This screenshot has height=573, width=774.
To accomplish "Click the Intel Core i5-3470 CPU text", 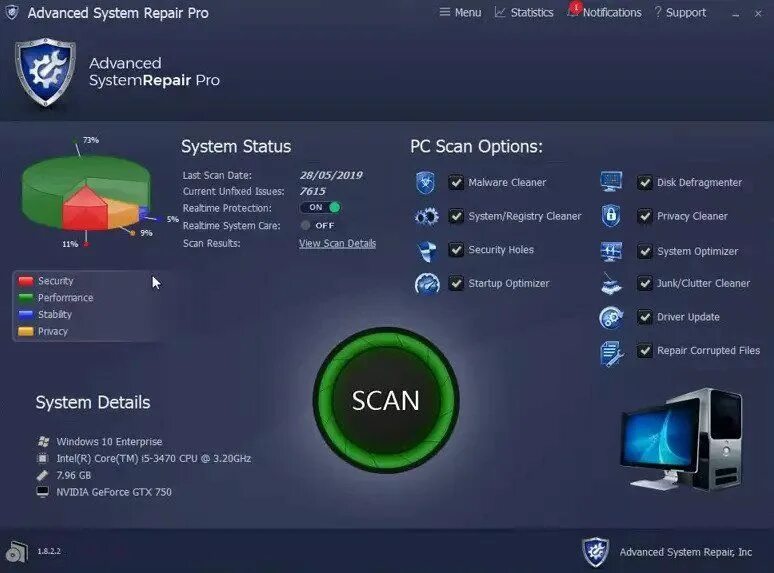I will pyautogui.click(x=154, y=458).
